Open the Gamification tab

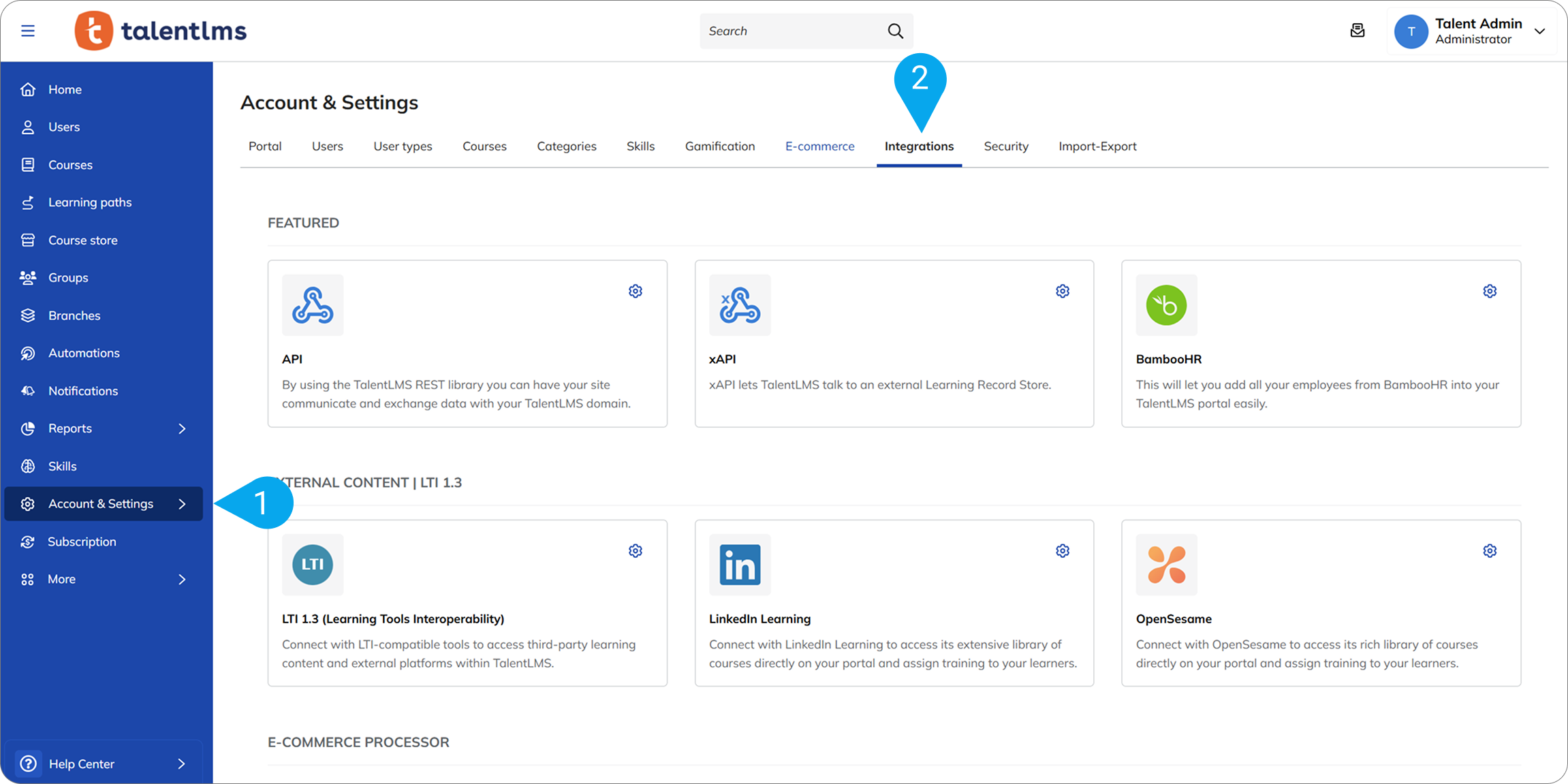(719, 146)
